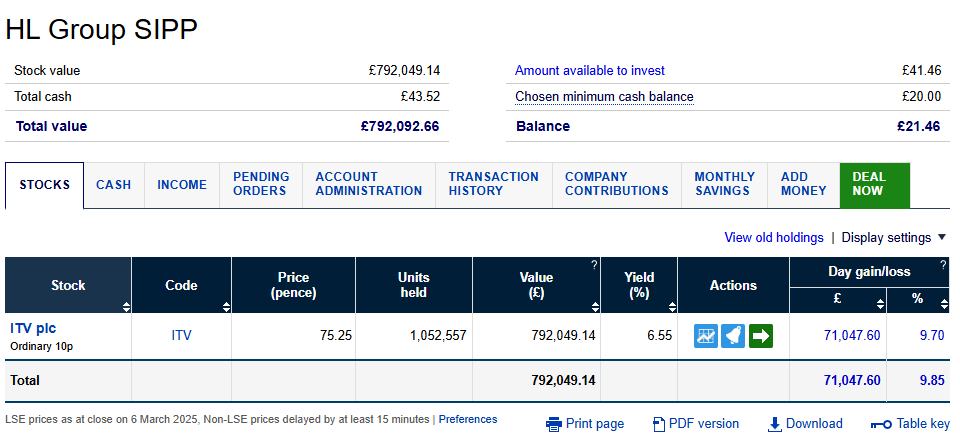The width and height of the screenshot is (960, 448).
Task: Click the units held 1,052,557 cell
Action: [x=414, y=336]
